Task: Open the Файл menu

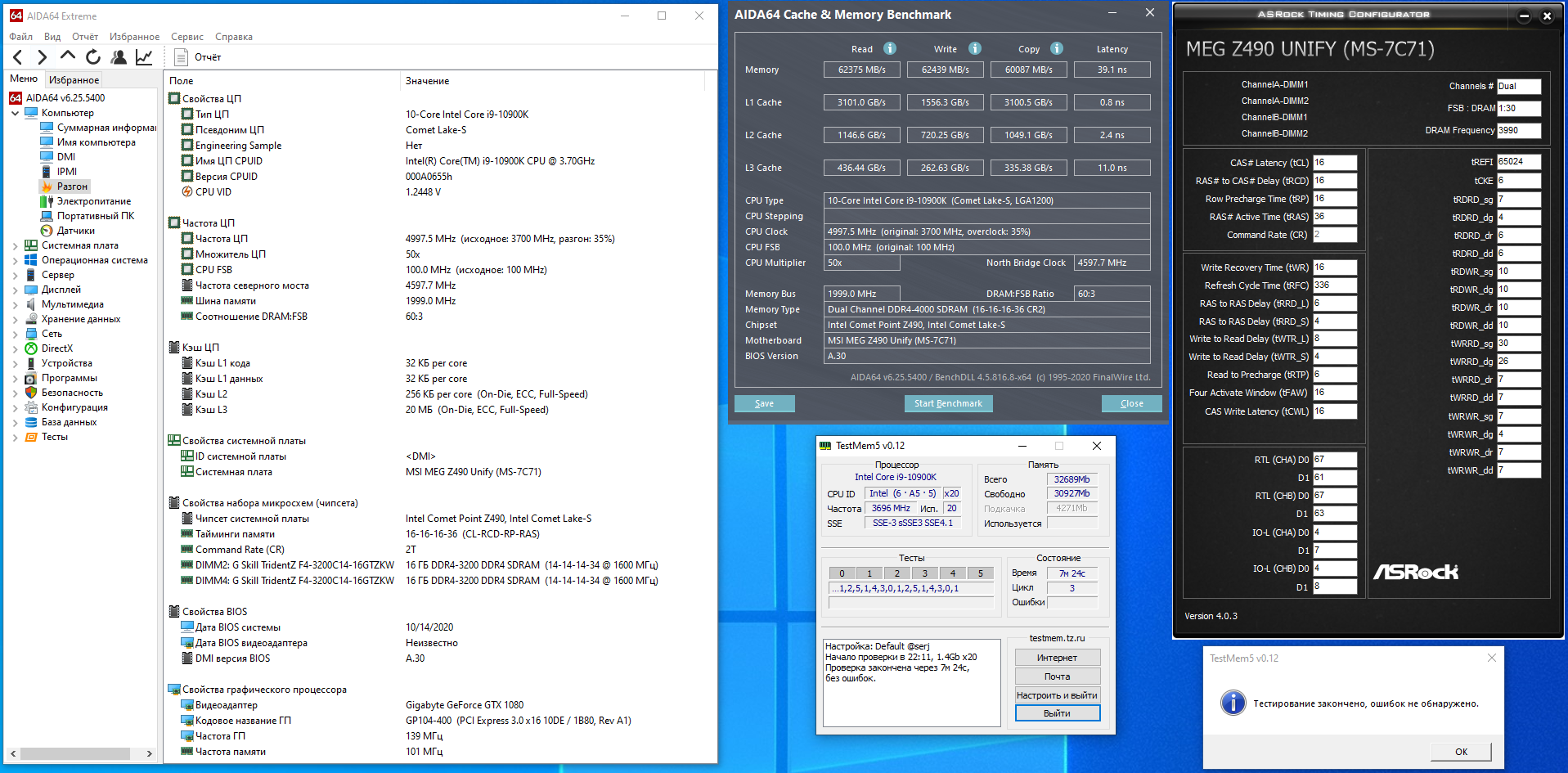Action: coord(21,37)
